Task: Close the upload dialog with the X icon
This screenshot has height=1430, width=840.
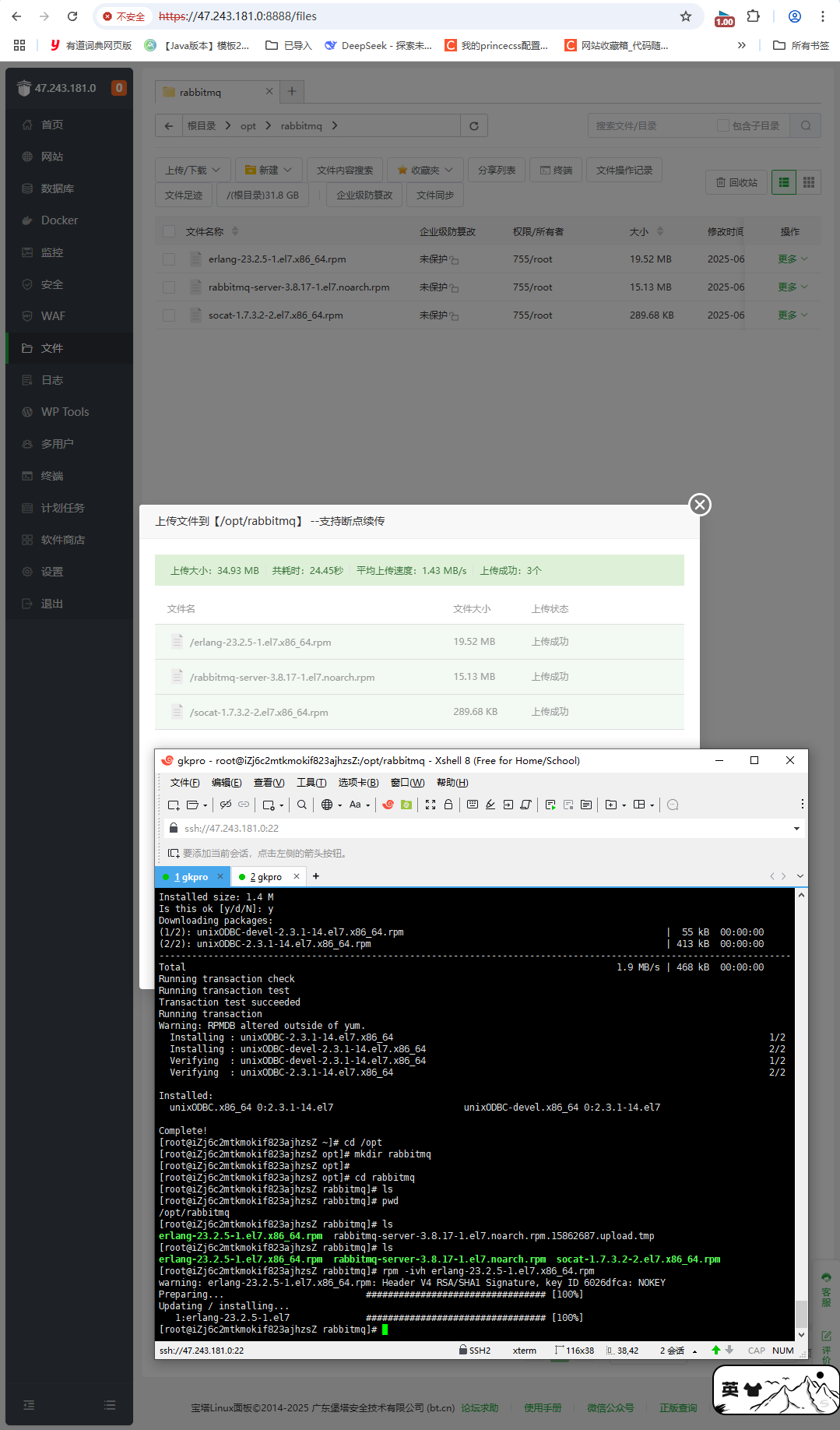Action: (700, 505)
